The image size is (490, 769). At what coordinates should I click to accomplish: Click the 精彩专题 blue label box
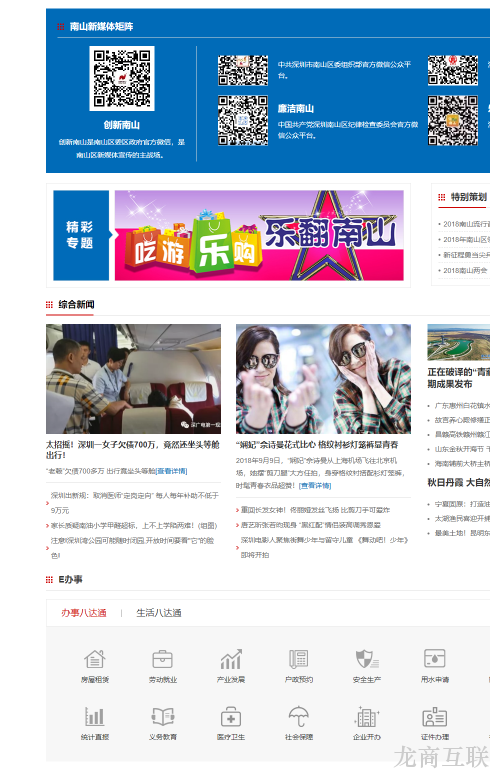pyautogui.click(x=81, y=235)
